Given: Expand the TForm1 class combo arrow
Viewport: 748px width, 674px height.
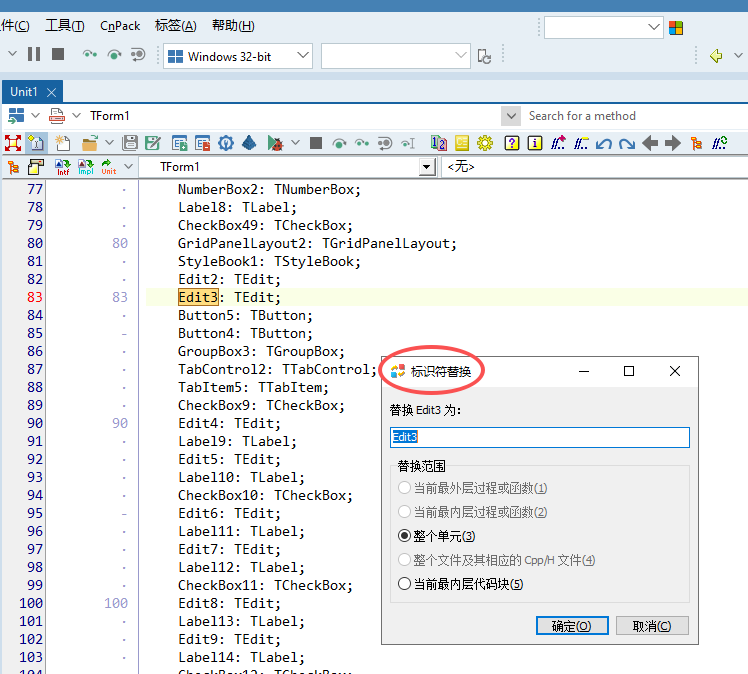Looking at the screenshot, I should (427, 167).
